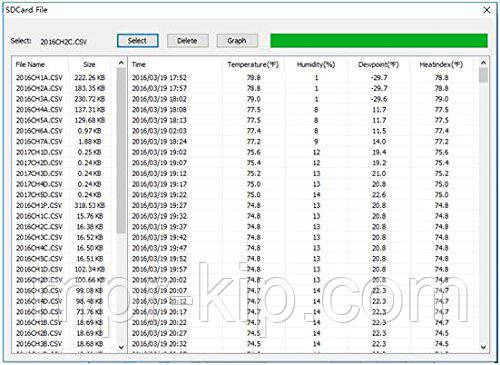Click the green progress bar
The image size is (500, 365).
coord(379,41)
